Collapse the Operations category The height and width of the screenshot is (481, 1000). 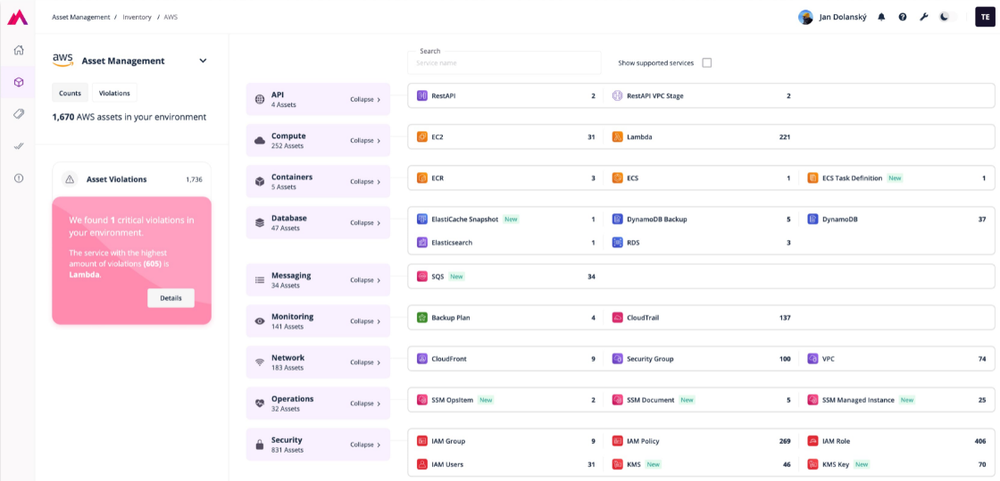coord(365,403)
